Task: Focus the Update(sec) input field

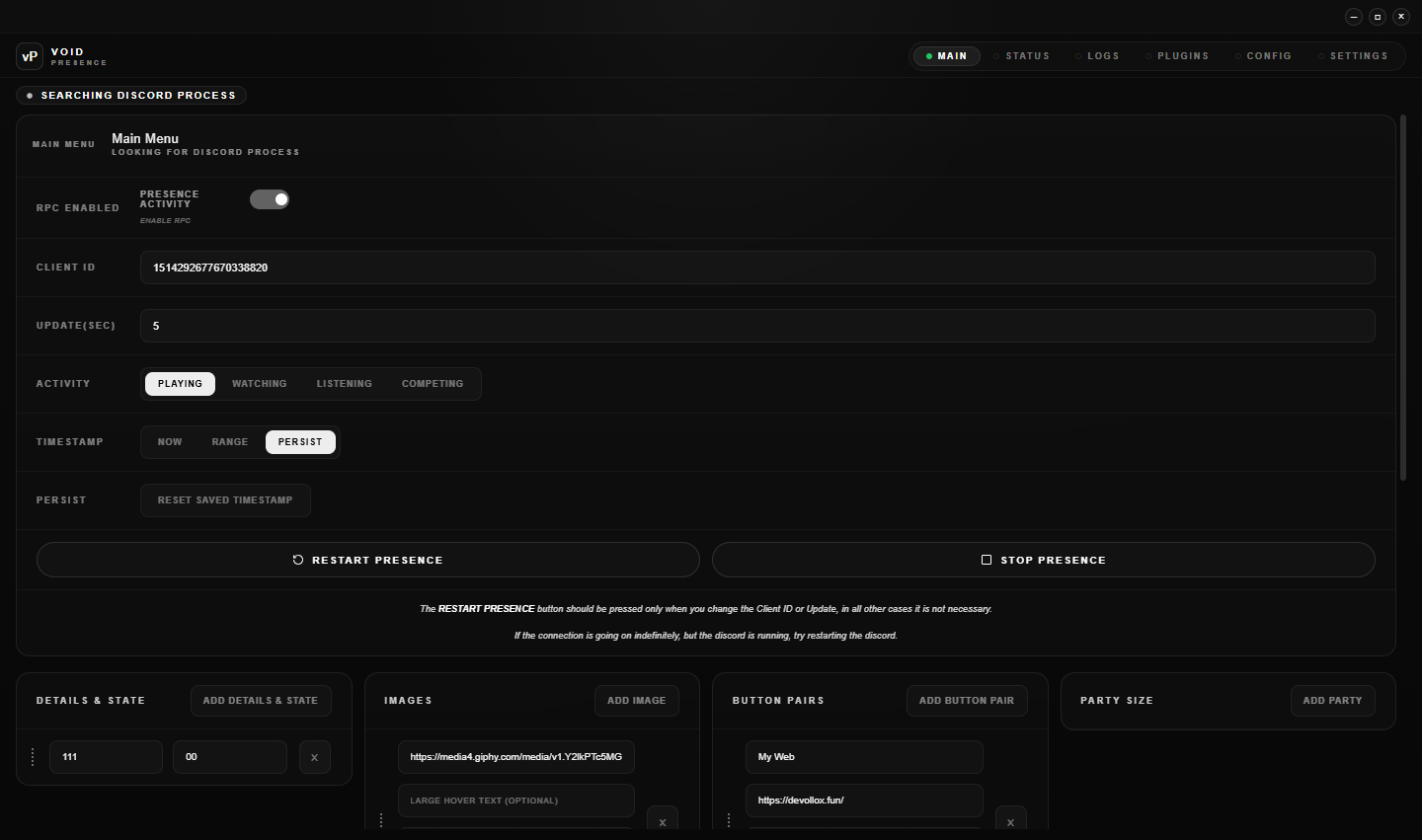Action: coord(757,326)
